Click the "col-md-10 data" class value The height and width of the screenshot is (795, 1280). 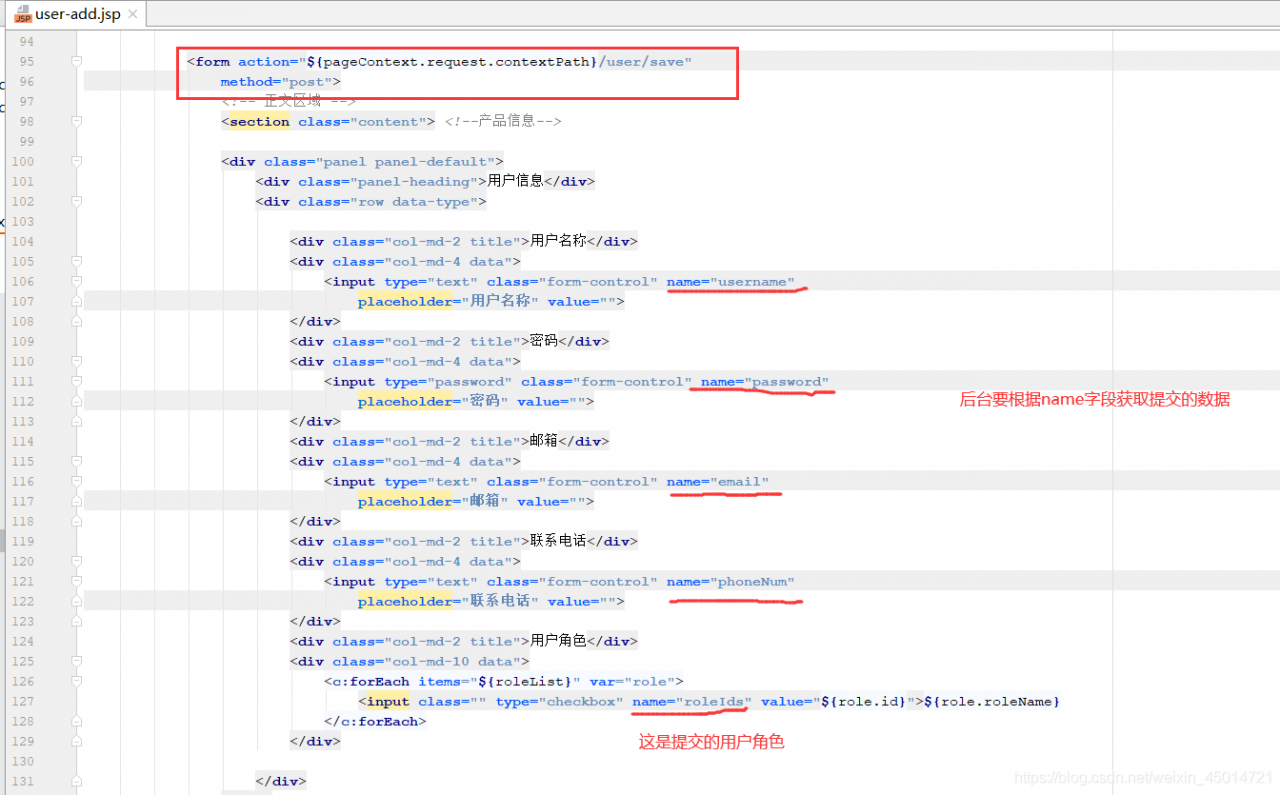(452, 662)
